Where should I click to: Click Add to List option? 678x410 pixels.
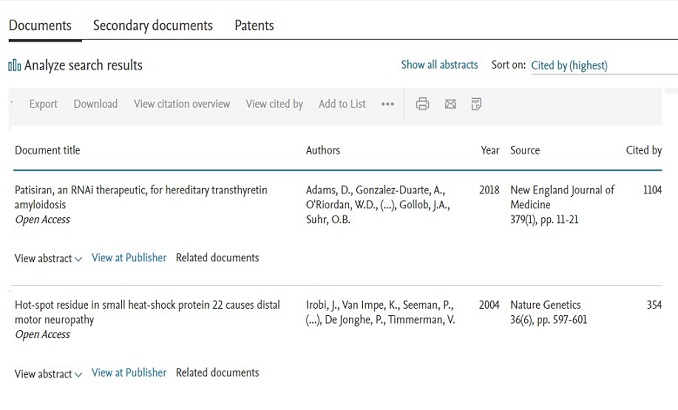tap(342, 104)
